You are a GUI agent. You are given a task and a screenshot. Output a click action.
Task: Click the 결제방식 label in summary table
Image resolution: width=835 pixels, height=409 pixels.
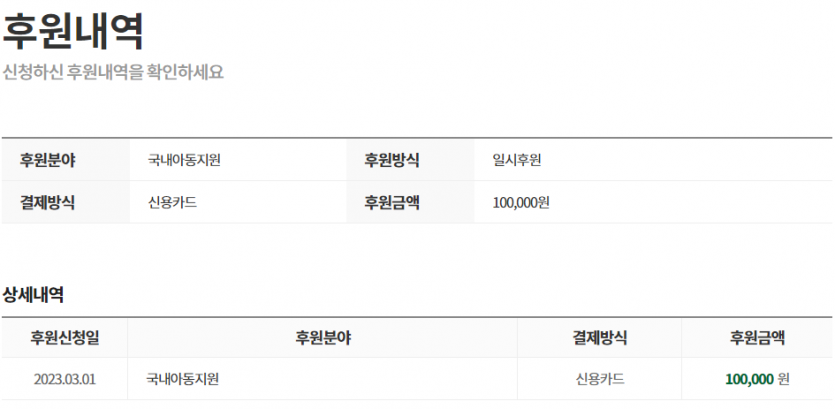[x=47, y=202]
